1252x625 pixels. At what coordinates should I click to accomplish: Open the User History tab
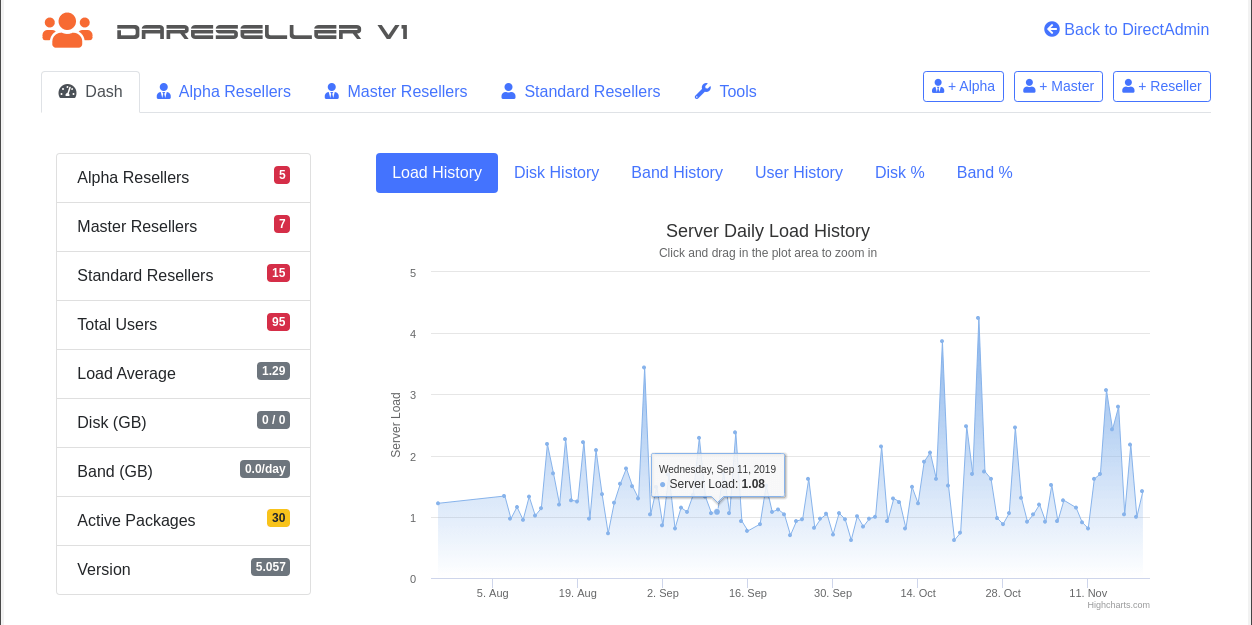[x=798, y=172]
